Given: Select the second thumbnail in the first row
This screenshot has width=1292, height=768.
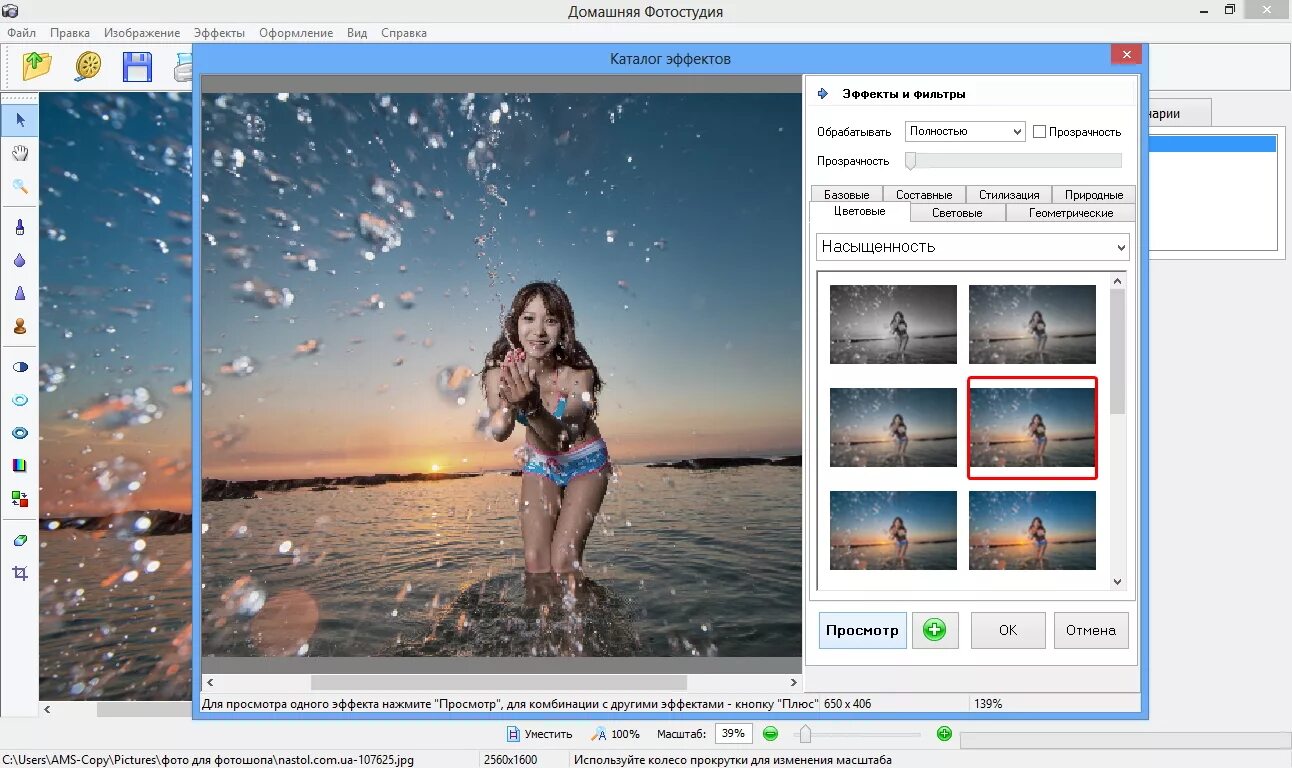Looking at the screenshot, I should [x=1032, y=324].
